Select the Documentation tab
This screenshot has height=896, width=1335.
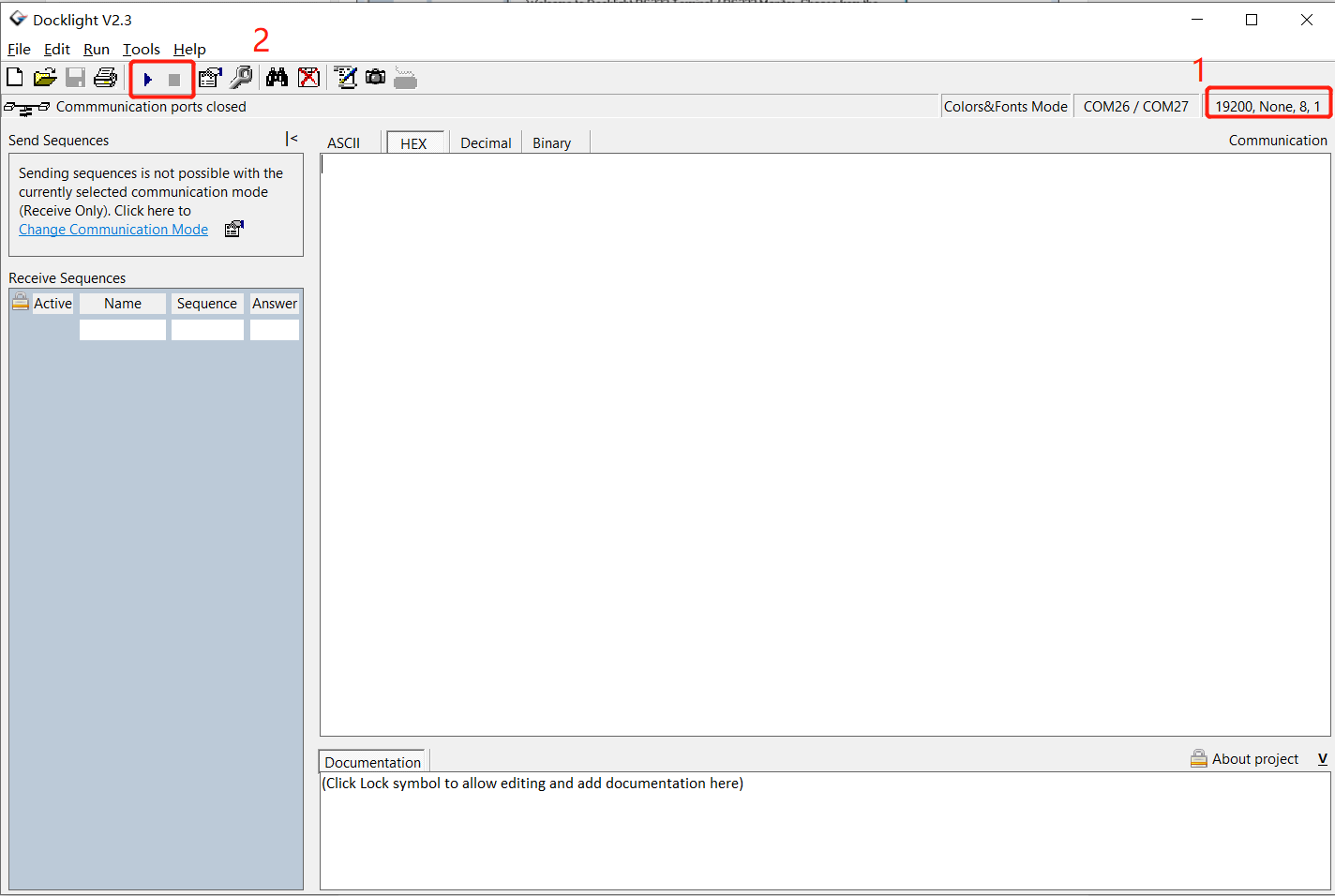click(373, 762)
